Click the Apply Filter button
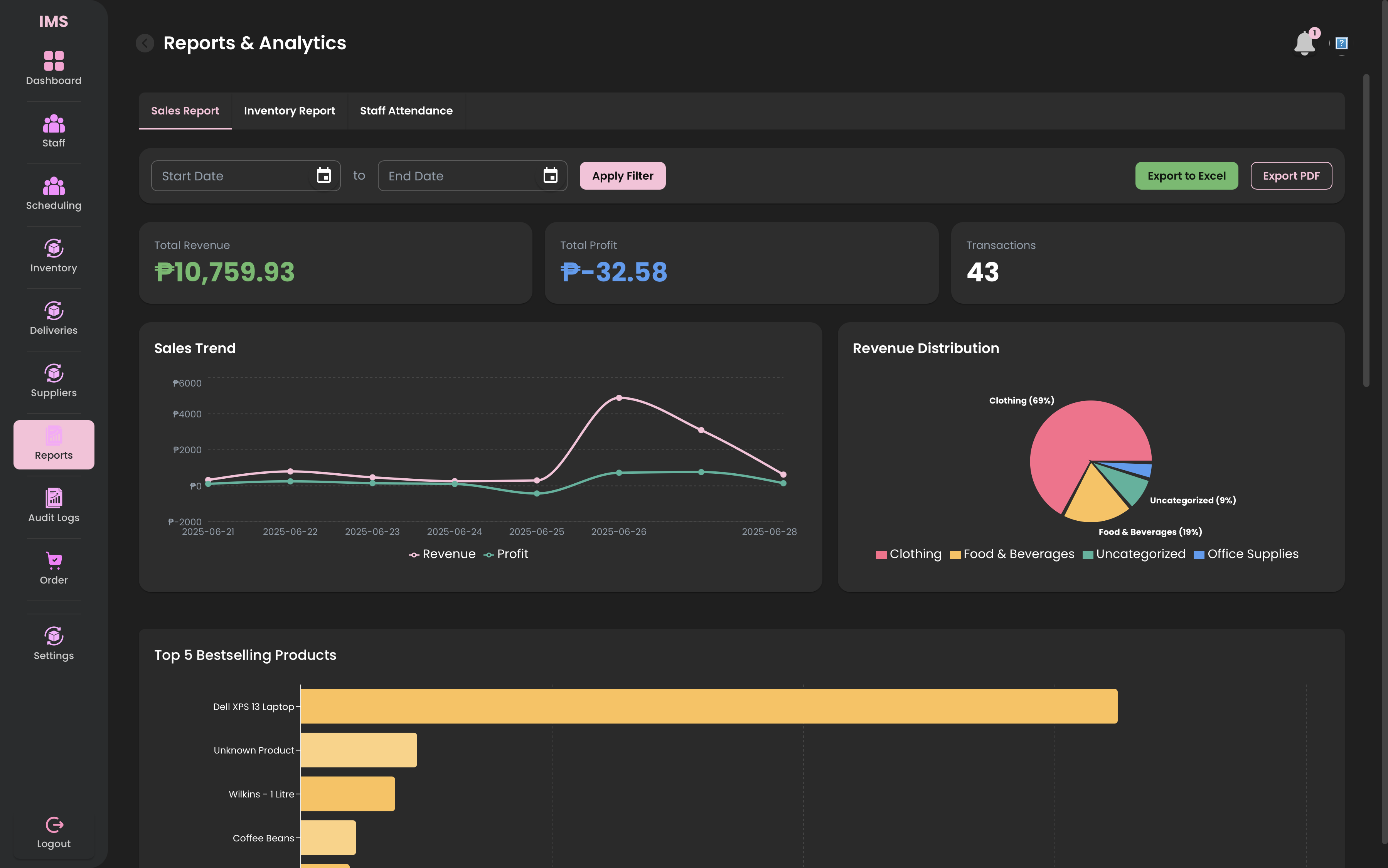The width and height of the screenshot is (1388, 868). 623,176
